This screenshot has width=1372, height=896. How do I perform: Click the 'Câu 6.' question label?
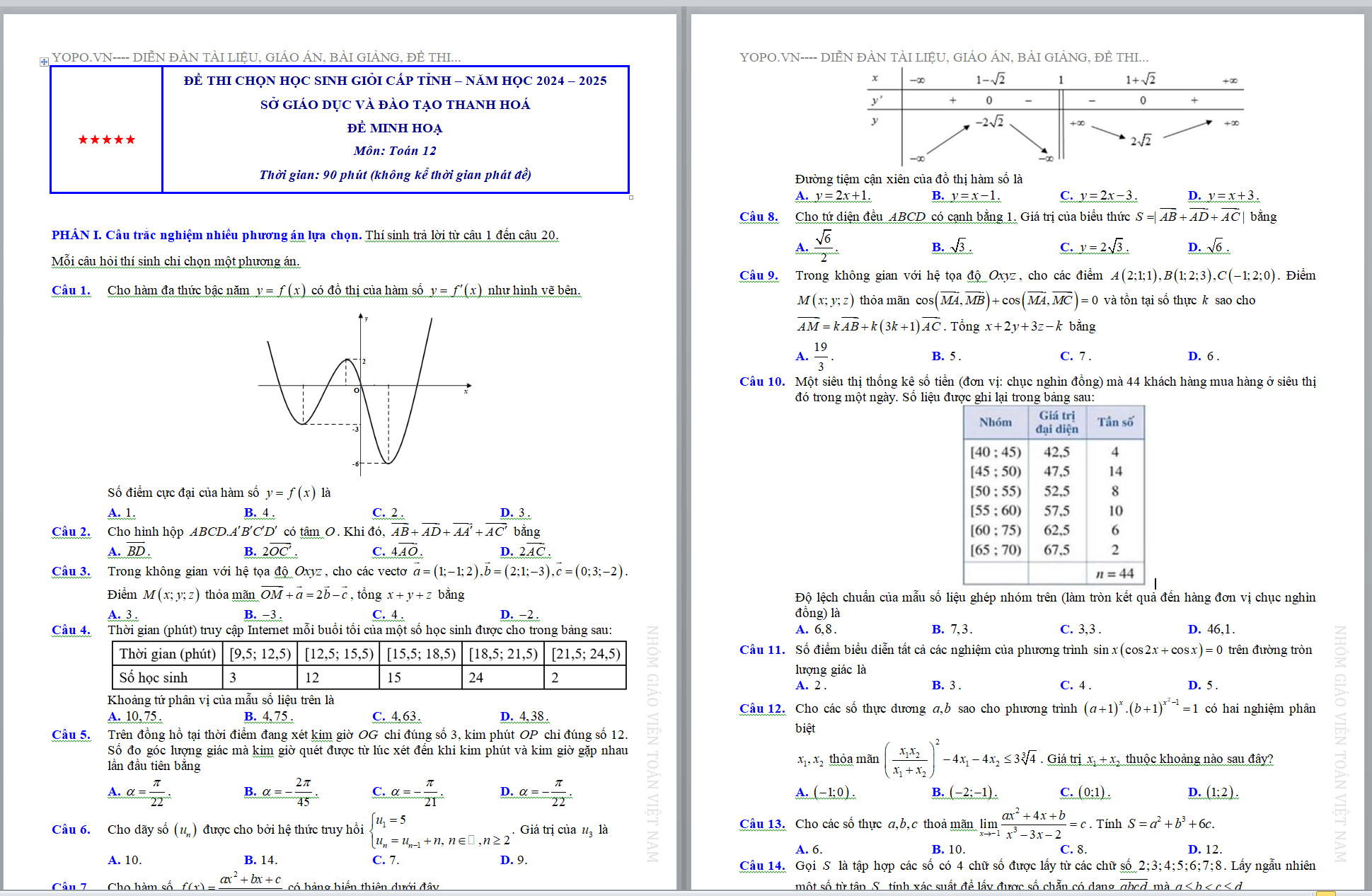(x=71, y=829)
